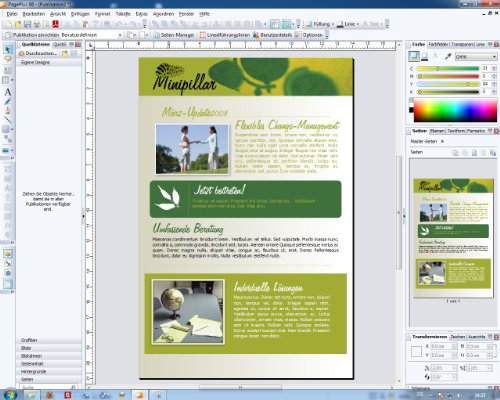Viewport: 500px width, 400px height.
Task: Select the Straight Line tool
Action: (x=7, y=120)
